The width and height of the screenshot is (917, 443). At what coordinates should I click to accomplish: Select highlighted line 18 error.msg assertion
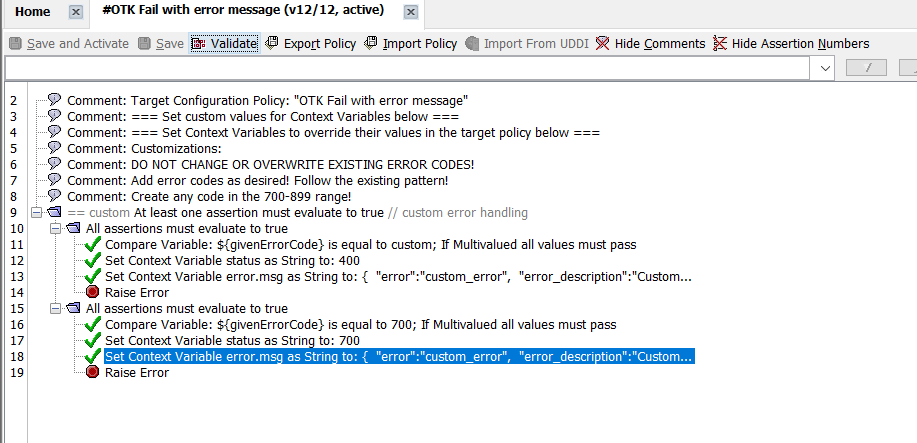pos(399,356)
